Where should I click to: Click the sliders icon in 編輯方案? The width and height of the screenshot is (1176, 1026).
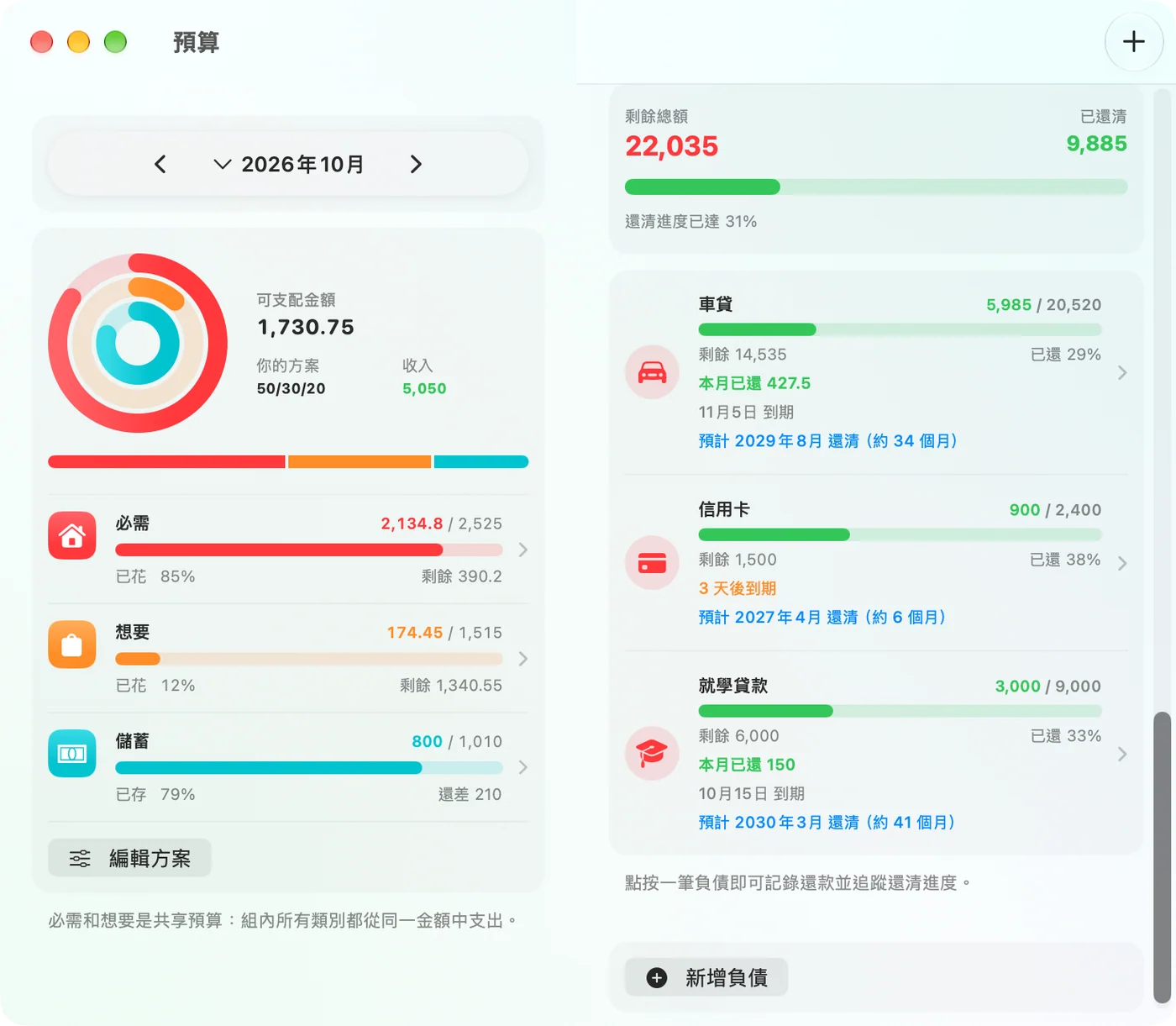pyautogui.click(x=80, y=858)
